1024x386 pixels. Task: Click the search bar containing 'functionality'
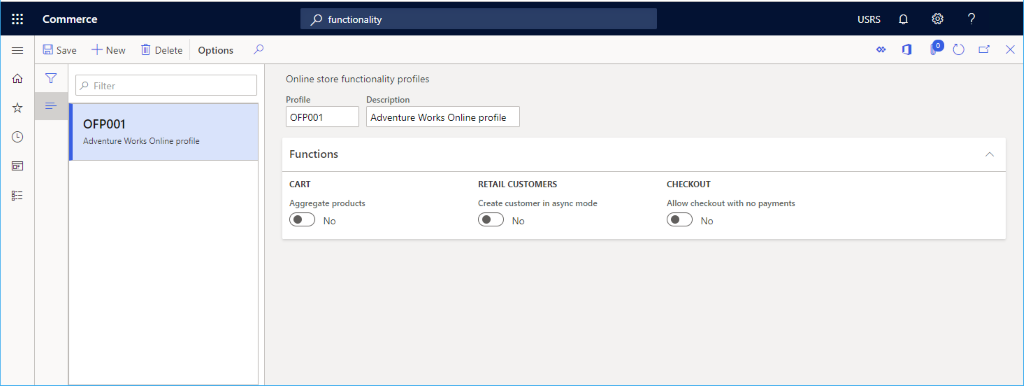click(478, 19)
